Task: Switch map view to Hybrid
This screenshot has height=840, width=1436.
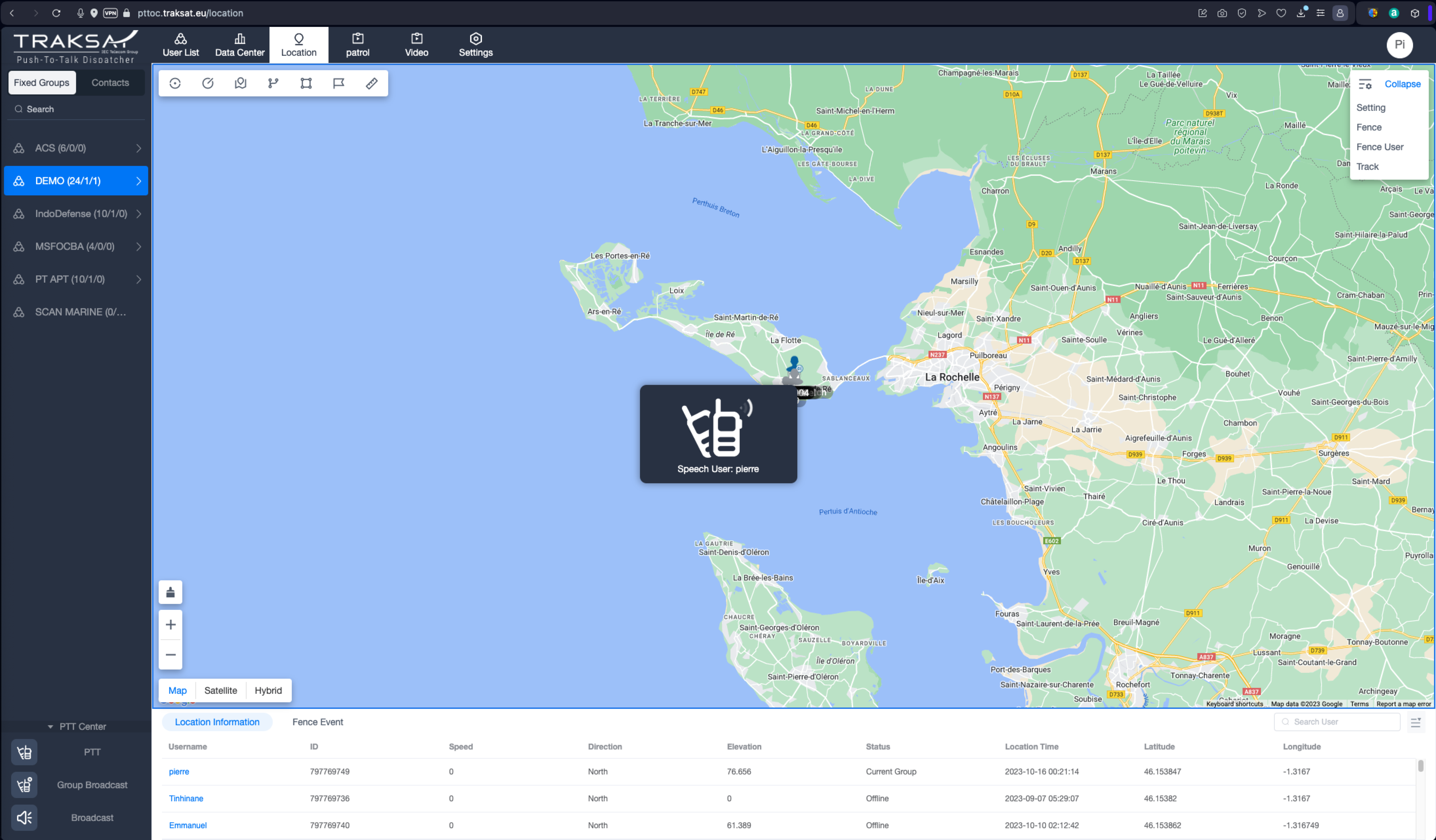Action: [x=268, y=690]
